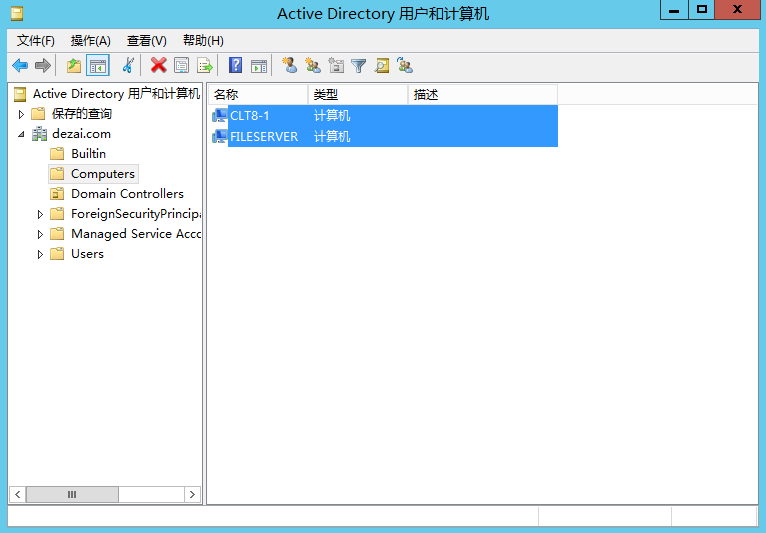Expand the ForeignSecurityPrincipals node
766x533 pixels.
40,214
